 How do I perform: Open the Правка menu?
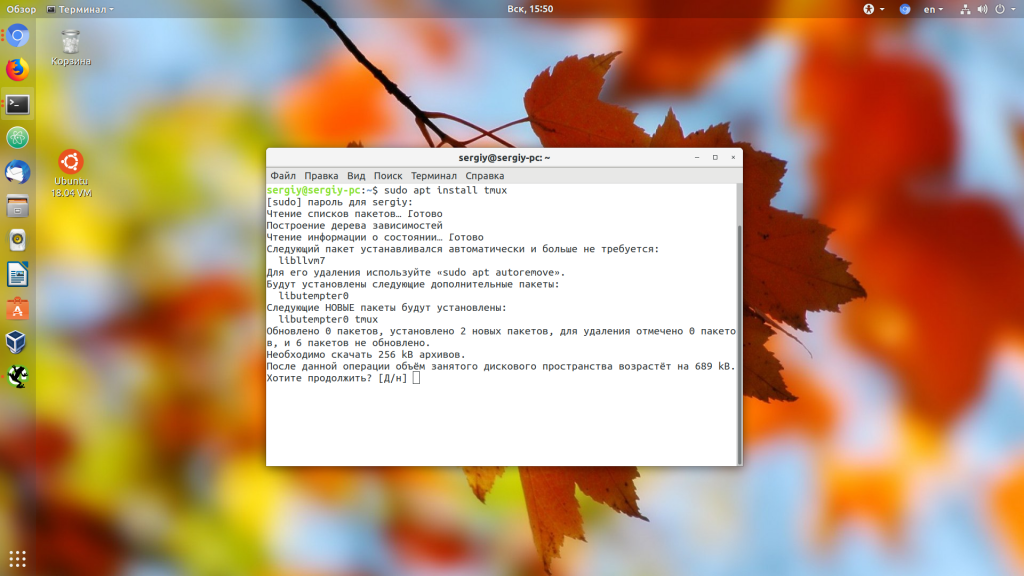(x=321, y=176)
